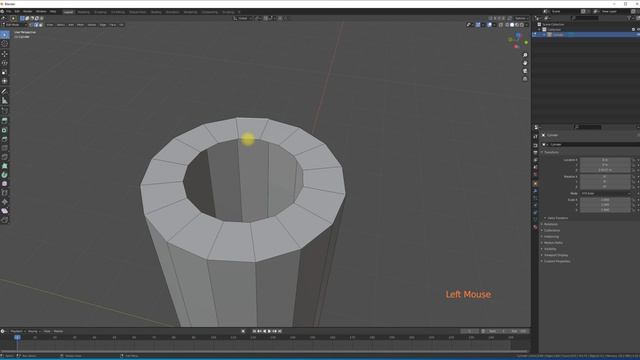Switch viewport to rendered shading
Screen dimensions: 640x360
(x=522, y=25)
